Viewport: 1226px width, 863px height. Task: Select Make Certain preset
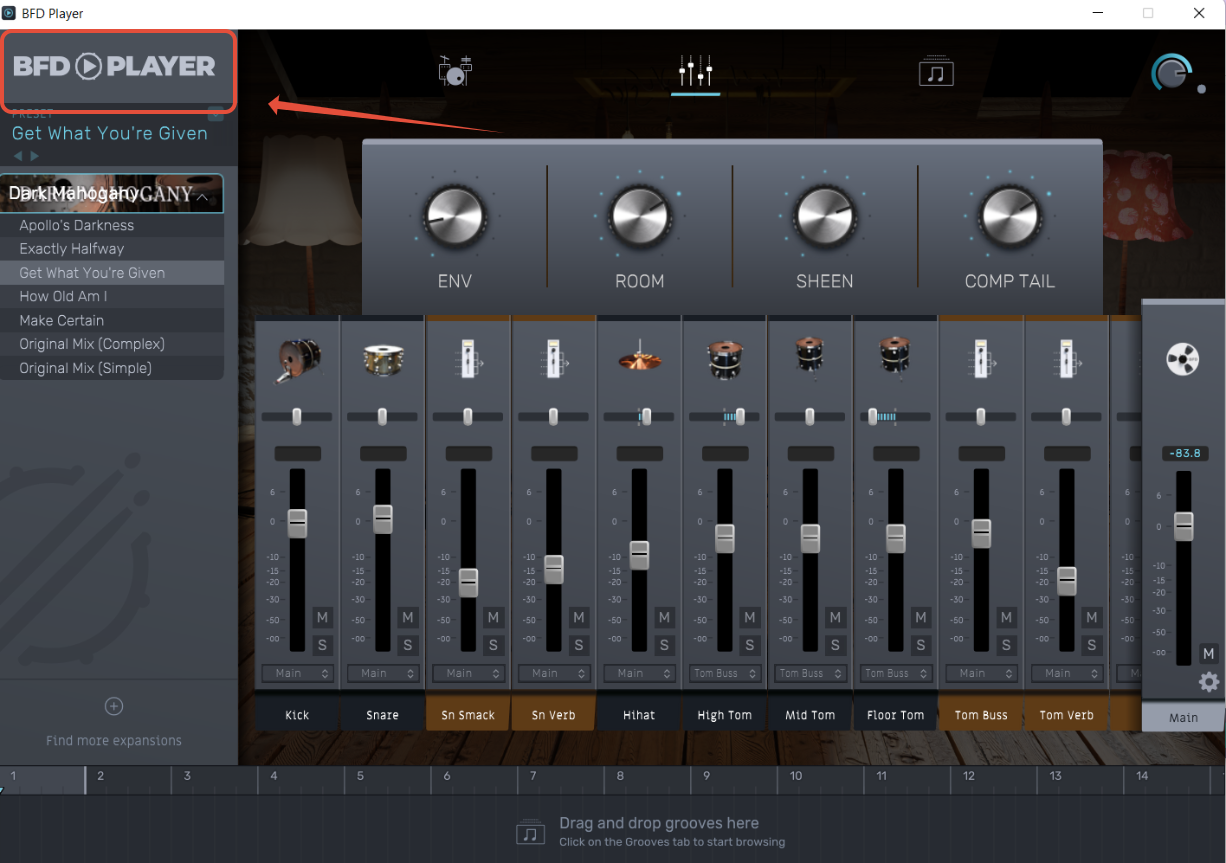[x=112, y=320]
